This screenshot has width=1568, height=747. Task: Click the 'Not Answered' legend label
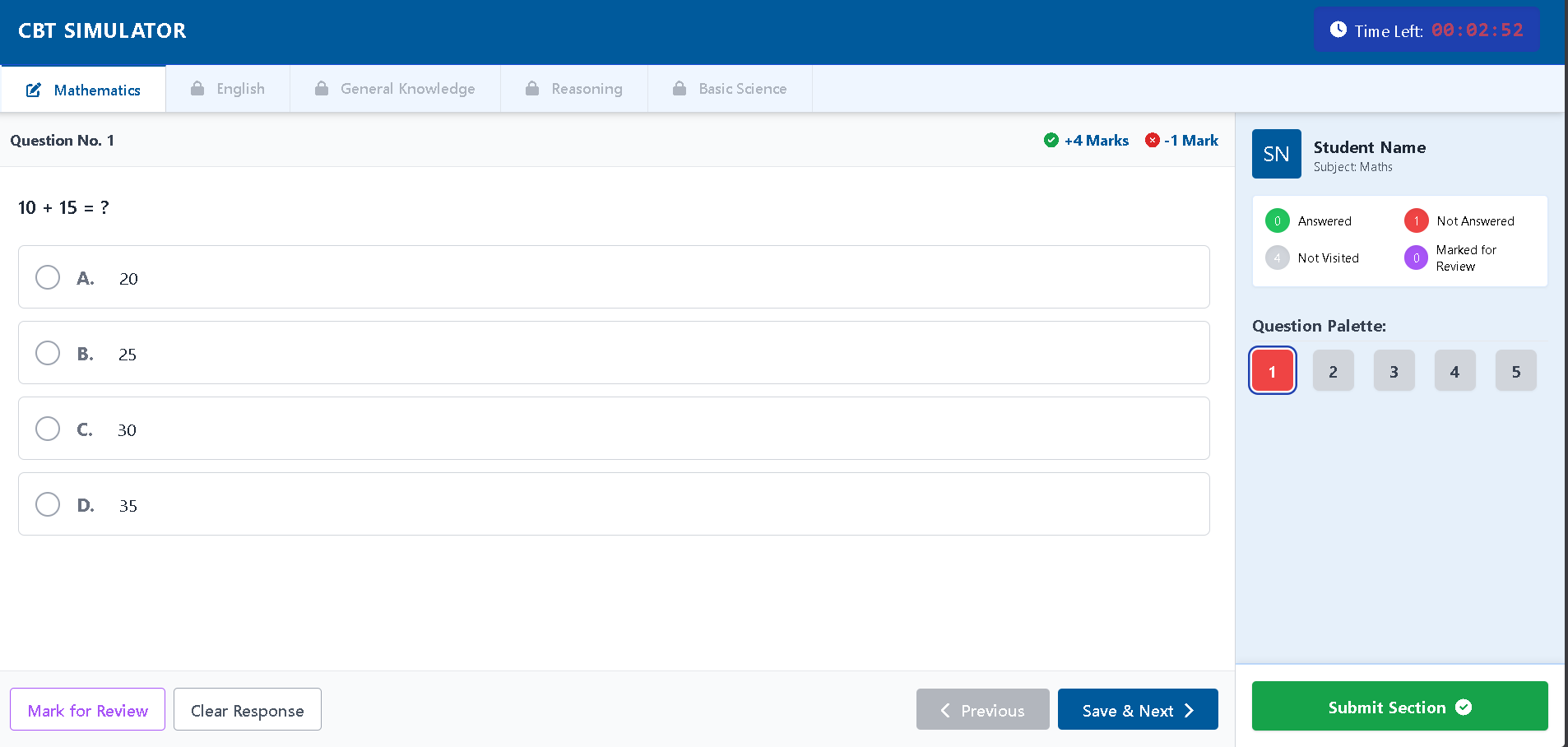click(x=1476, y=221)
